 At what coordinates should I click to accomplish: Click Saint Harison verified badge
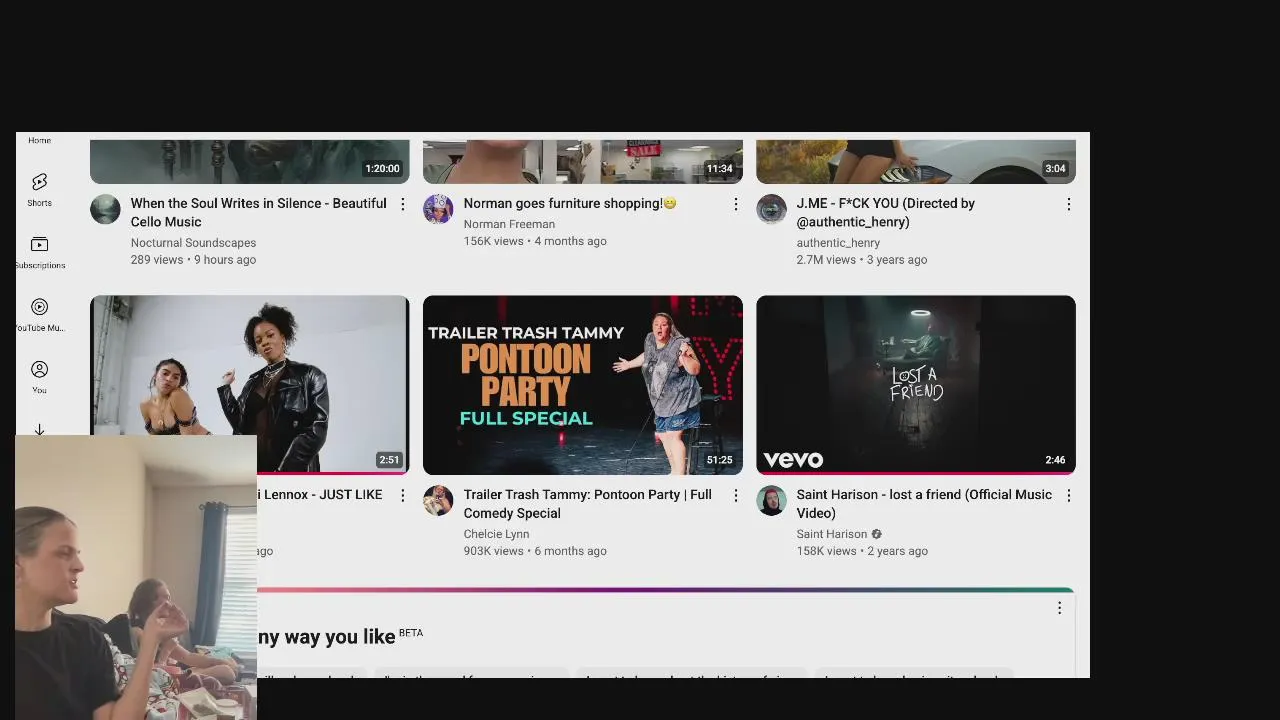pos(877,534)
